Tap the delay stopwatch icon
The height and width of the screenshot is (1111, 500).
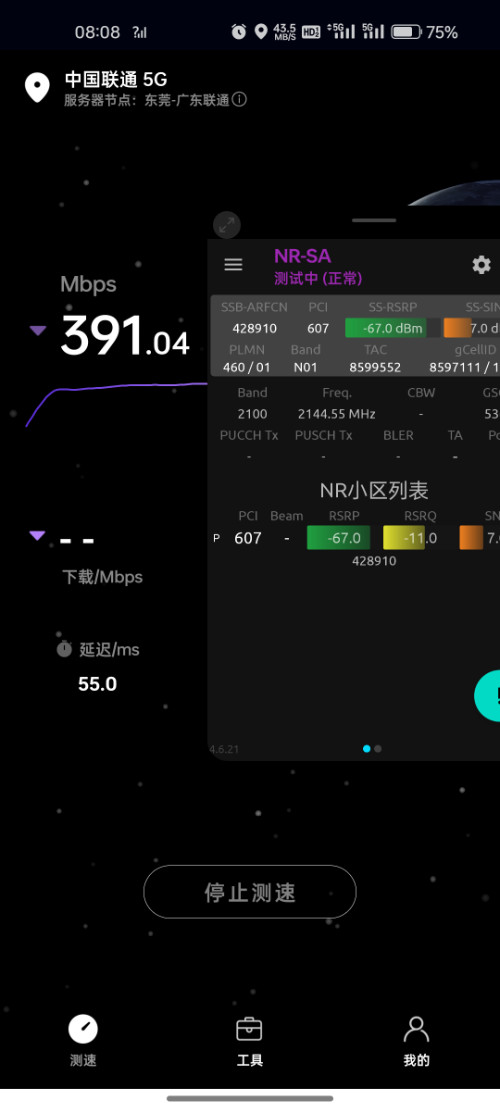[x=64, y=649]
